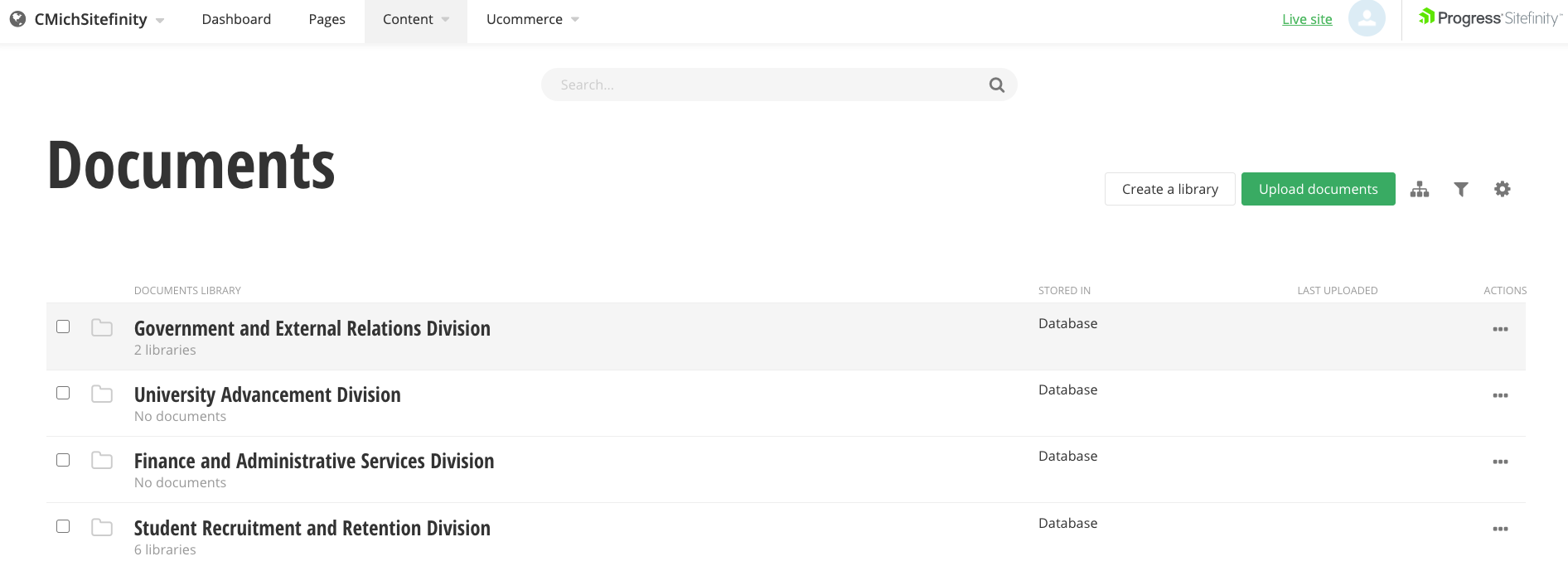Open the filter funnel icon

click(1461, 190)
